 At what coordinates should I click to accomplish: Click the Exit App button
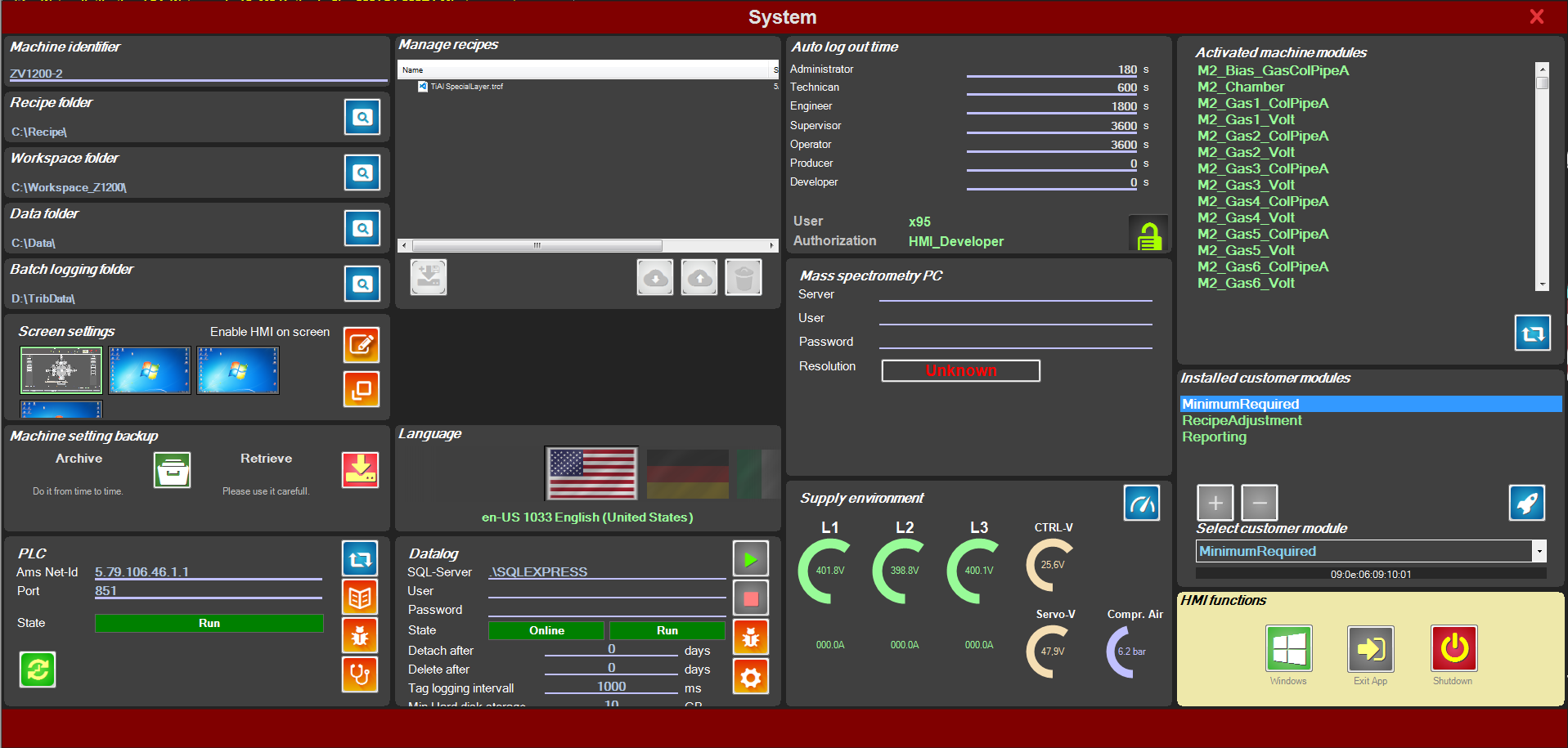click(1370, 649)
